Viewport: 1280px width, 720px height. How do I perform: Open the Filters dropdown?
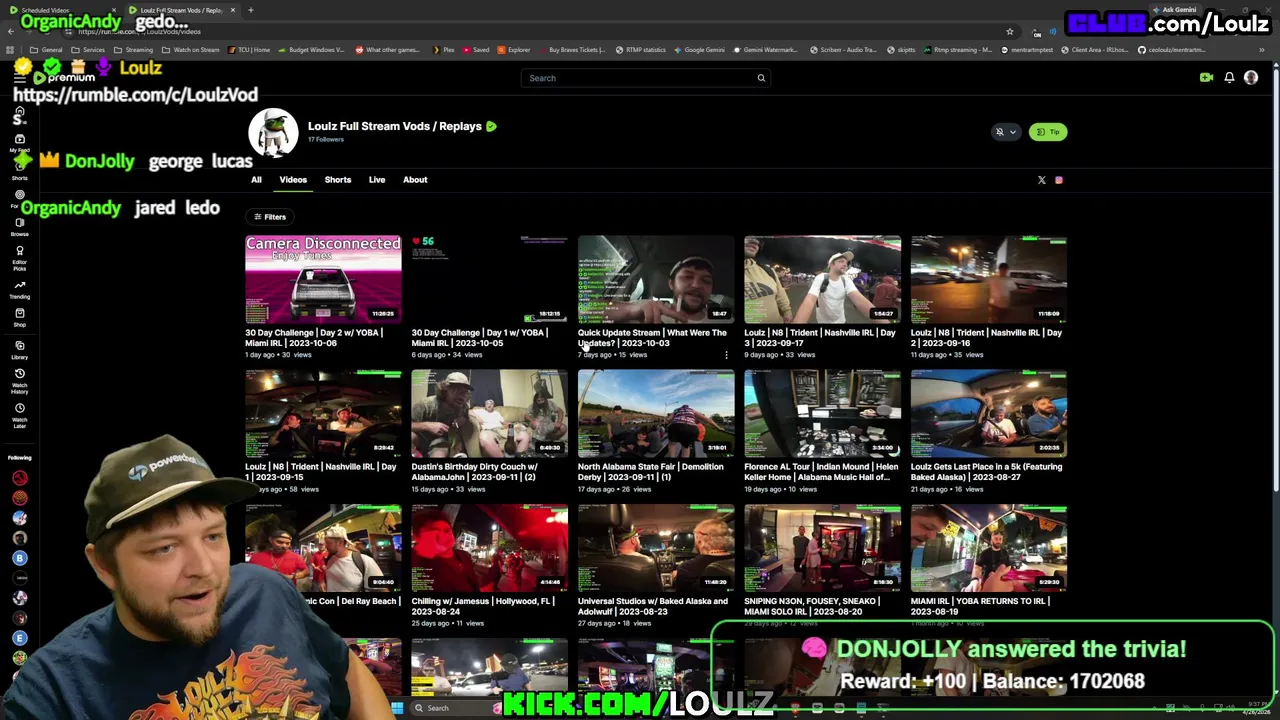pyautogui.click(x=270, y=217)
